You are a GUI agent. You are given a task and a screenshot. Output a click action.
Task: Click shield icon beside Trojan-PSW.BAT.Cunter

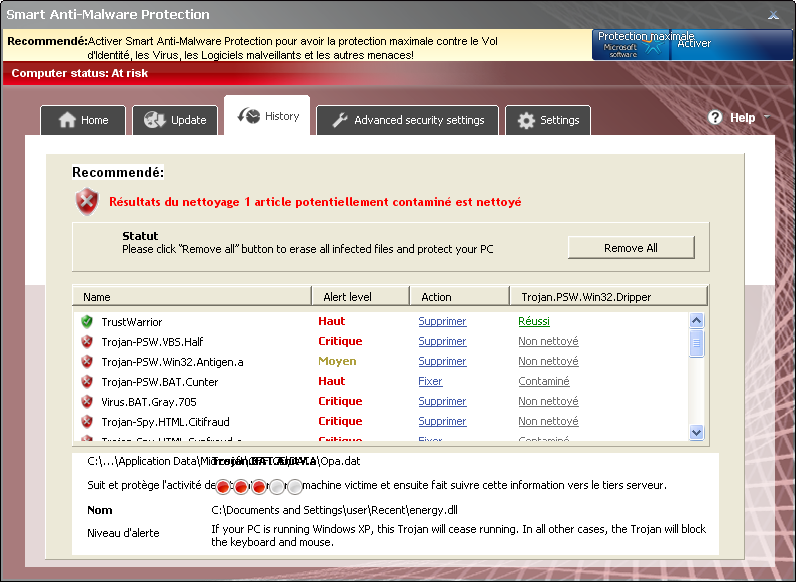(87, 381)
